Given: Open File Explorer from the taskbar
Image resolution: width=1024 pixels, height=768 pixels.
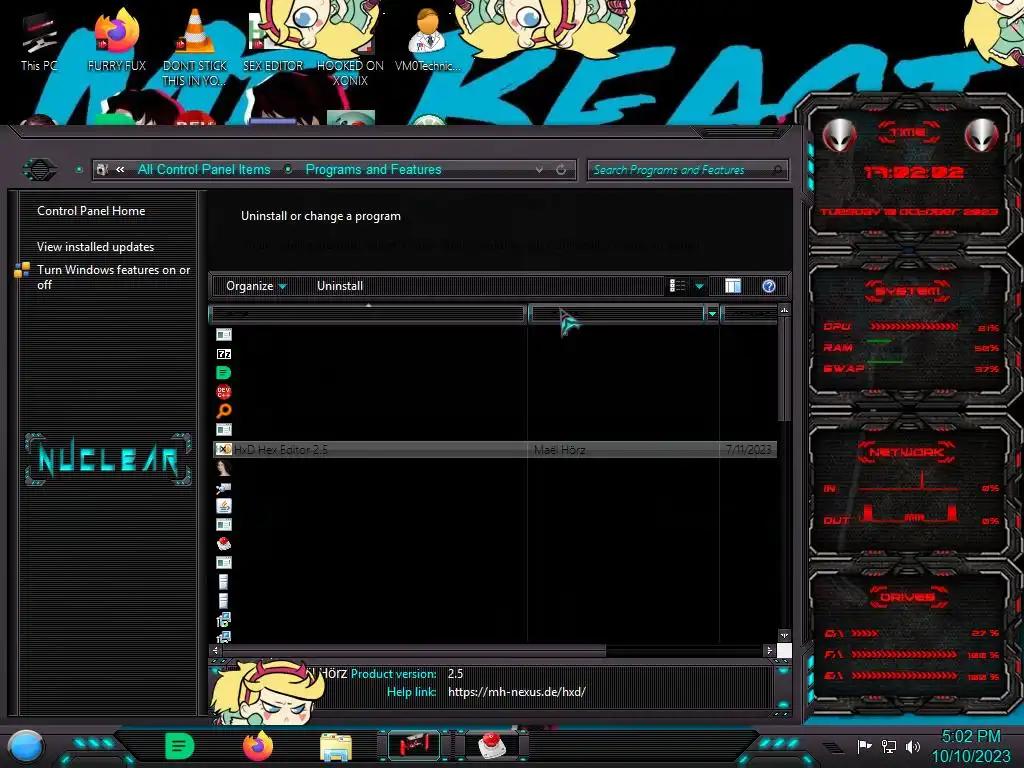Looking at the screenshot, I should pos(336,747).
